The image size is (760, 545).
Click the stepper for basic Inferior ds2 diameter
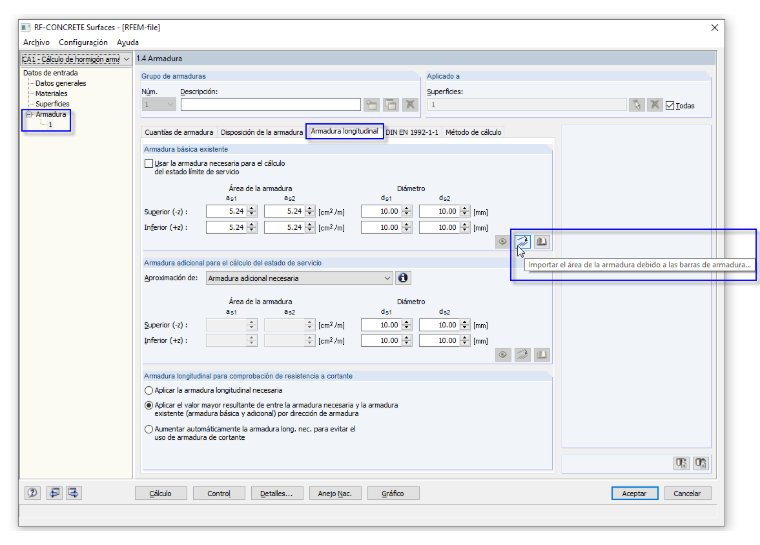click(x=465, y=227)
